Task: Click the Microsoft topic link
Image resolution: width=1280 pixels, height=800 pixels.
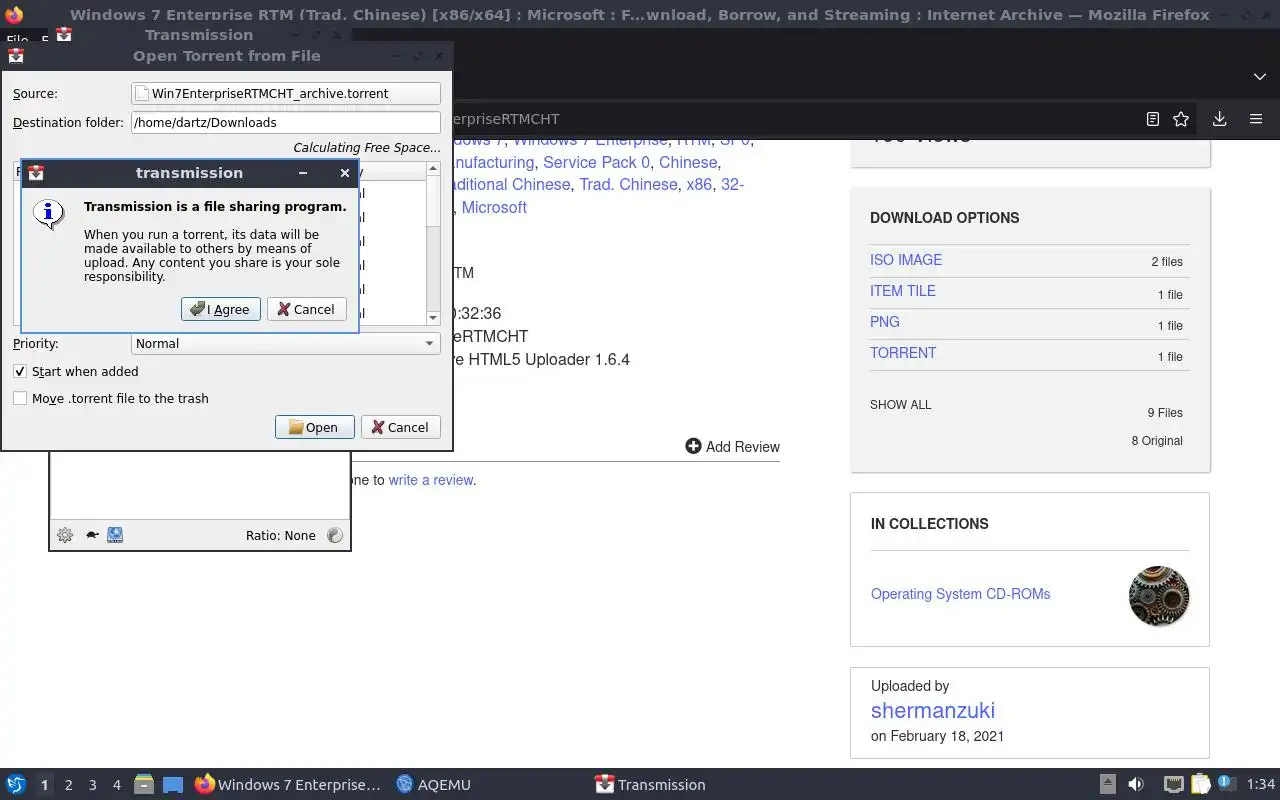Action: click(494, 208)
